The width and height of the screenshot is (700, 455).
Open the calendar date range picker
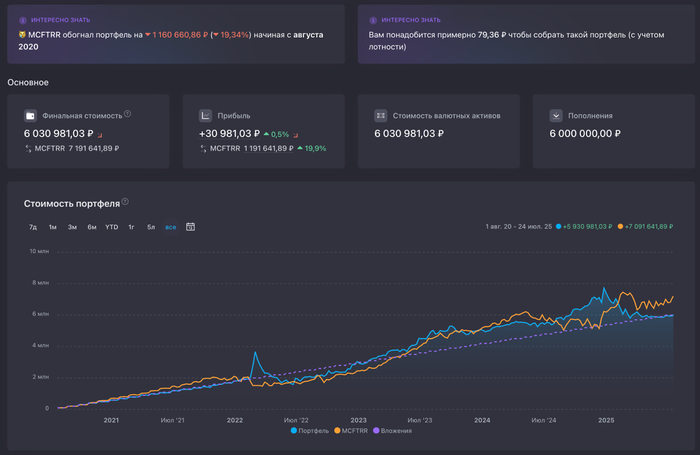[x=190, y=227]
